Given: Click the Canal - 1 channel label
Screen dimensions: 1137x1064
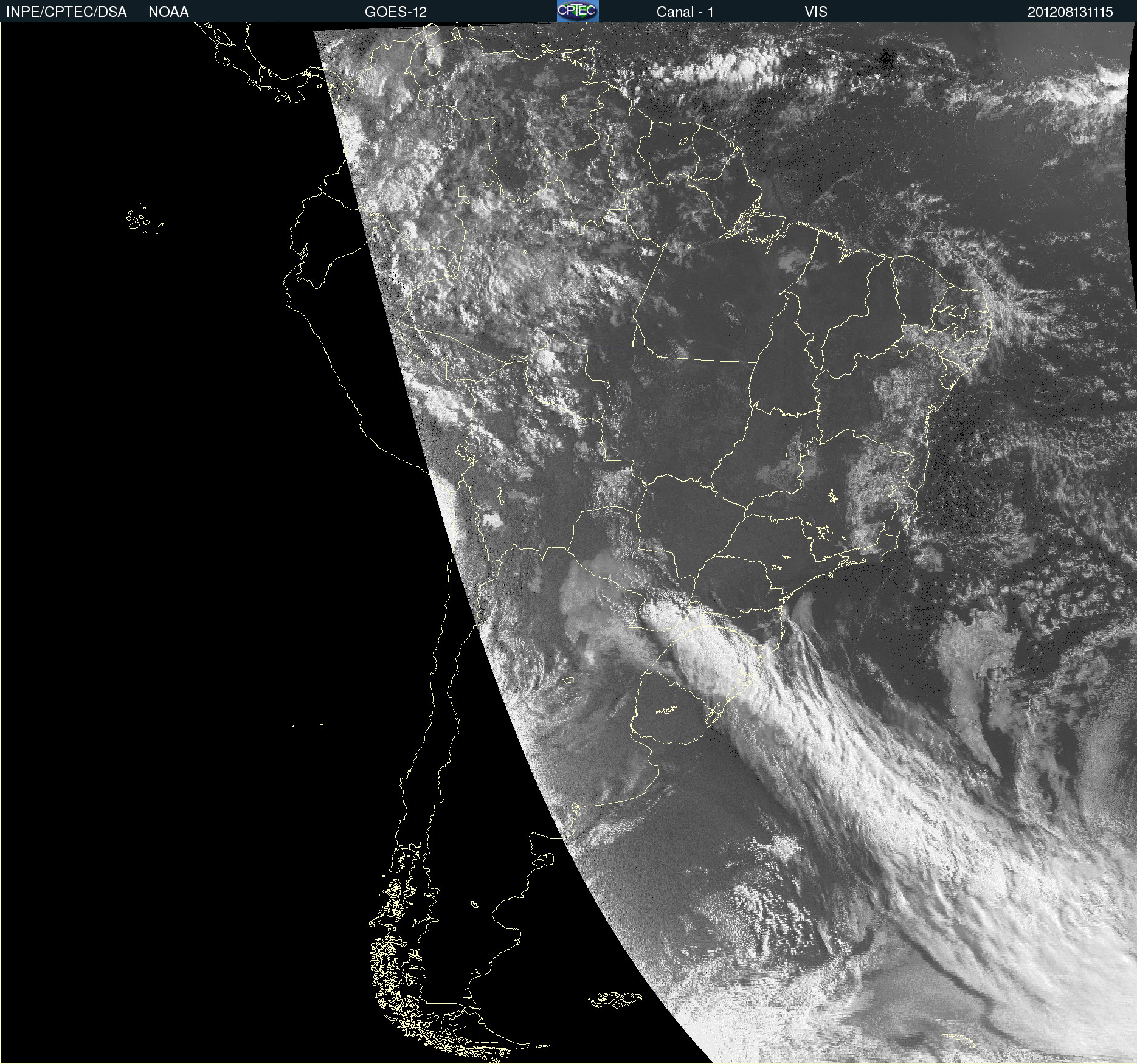Looking at the screenshot, I should 685,12.
